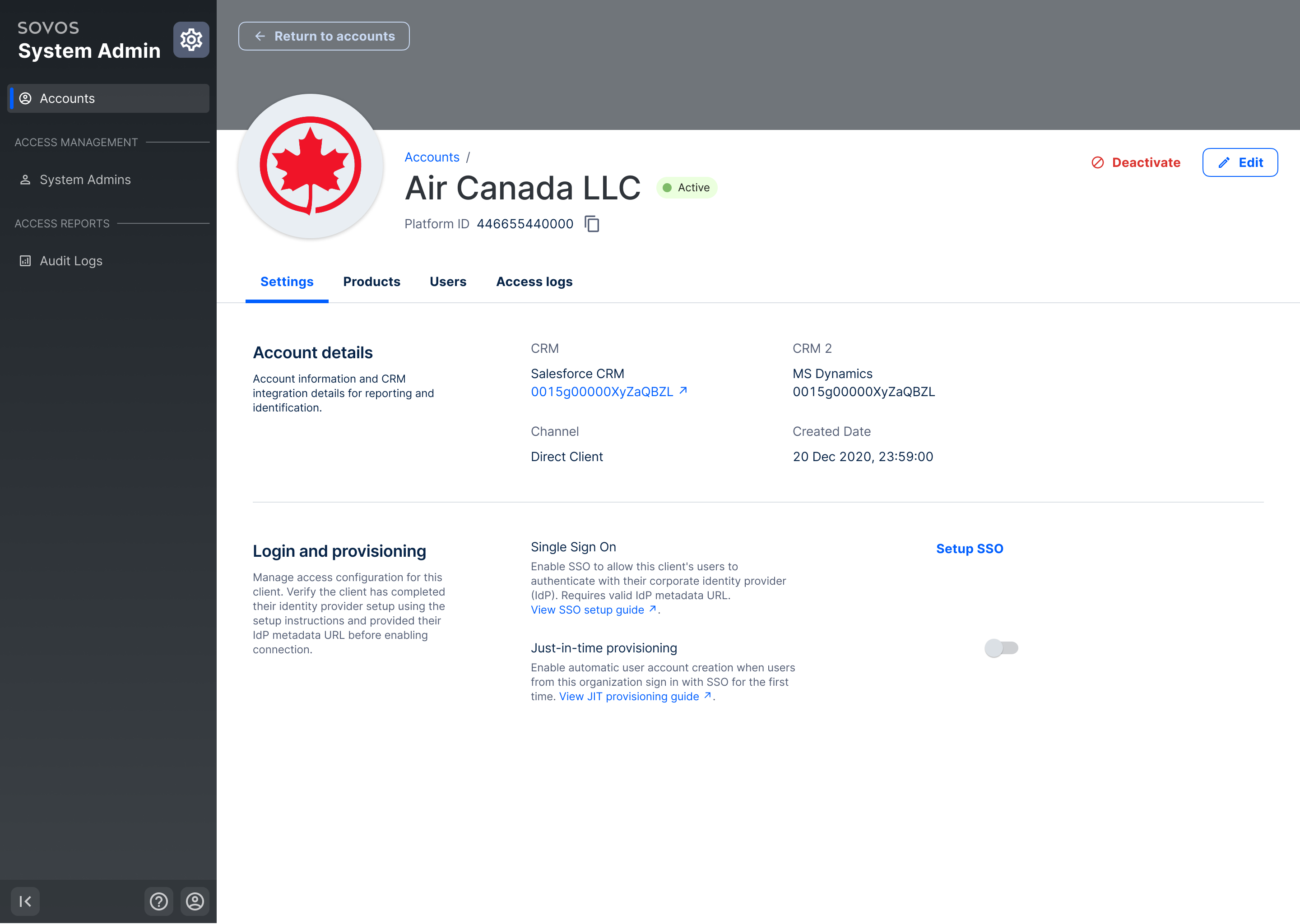Open System Admins under Access Management
The image size is (1300, 924).
click(x=85, y=179)
